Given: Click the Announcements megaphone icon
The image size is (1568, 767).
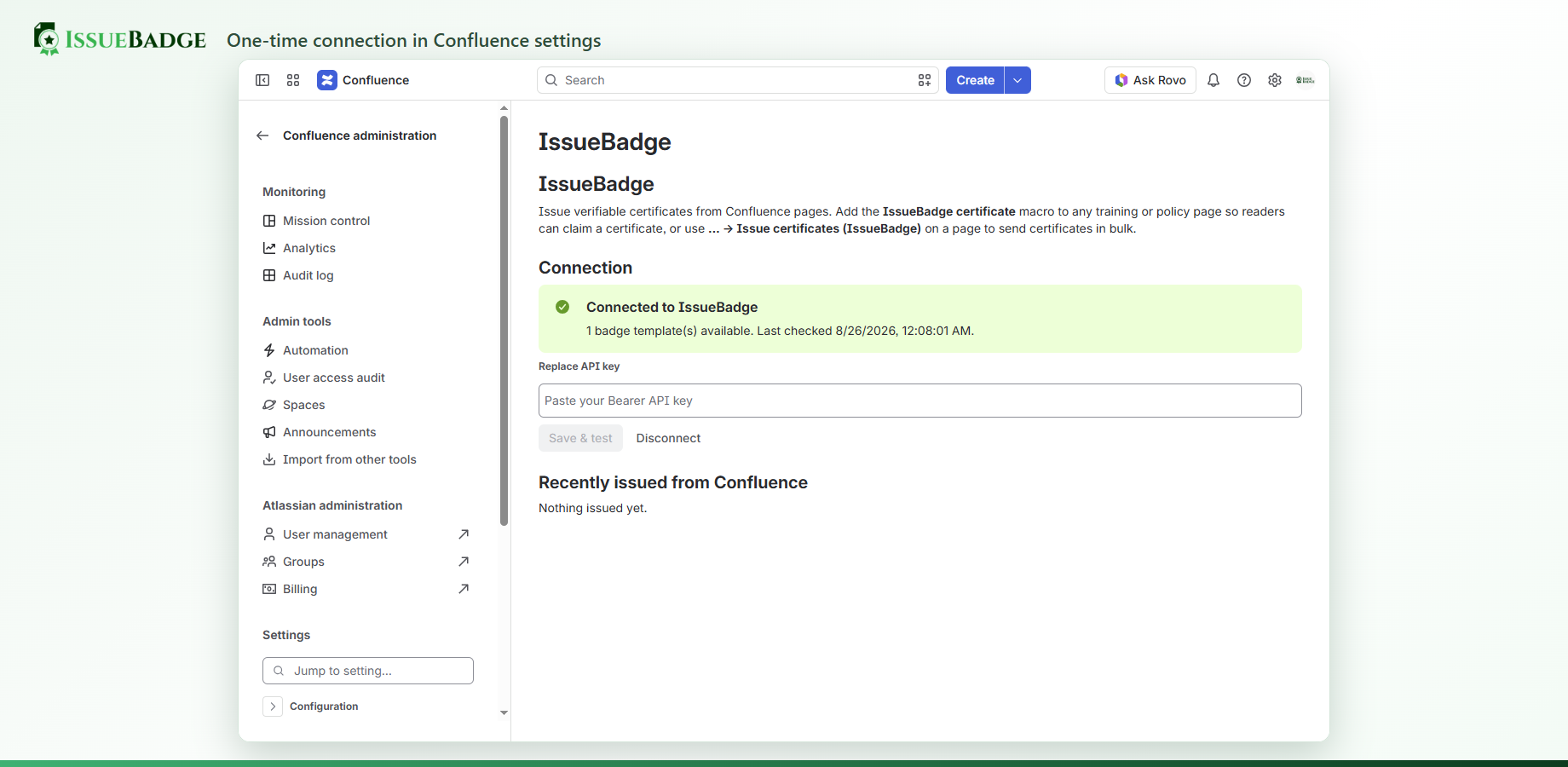Looking at the screenshot, I should tap(269, 432).
